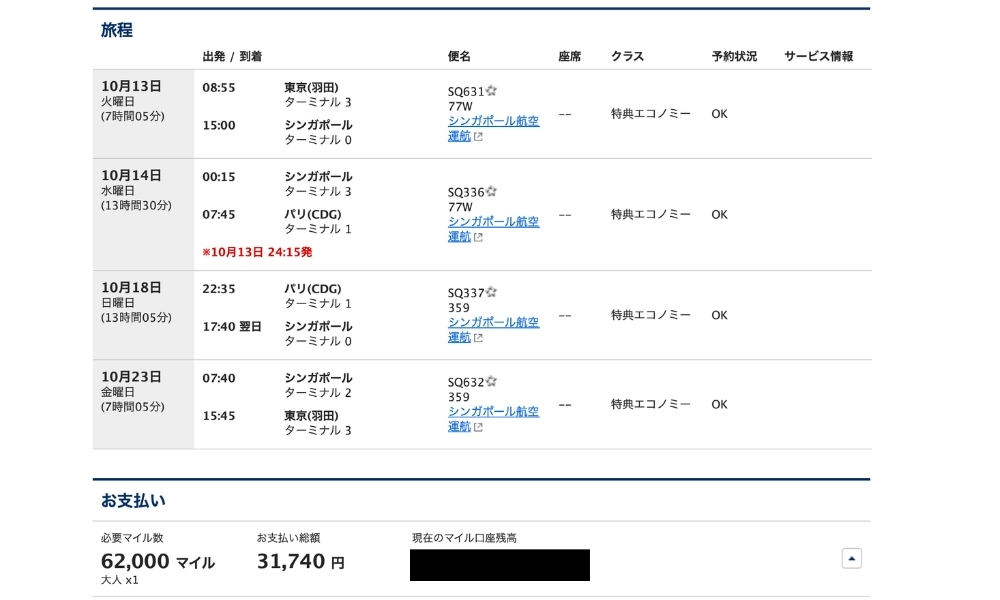Click the 旅程 section heading
Image resolution: width=1000 pixels, height=600 pixels.
coord(114,30)
